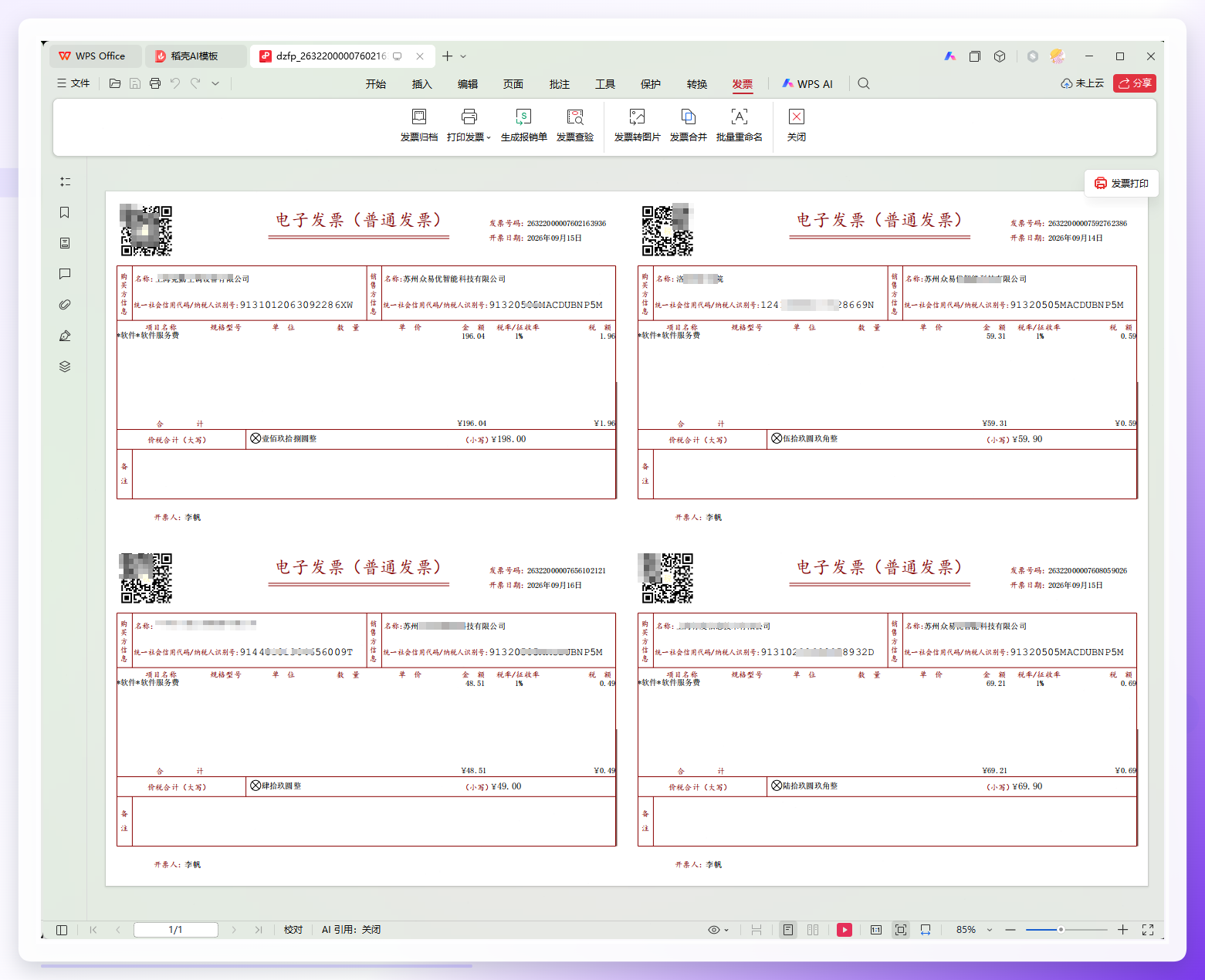
Task: Switch to the 页面 tab
Action: point(513,84)
